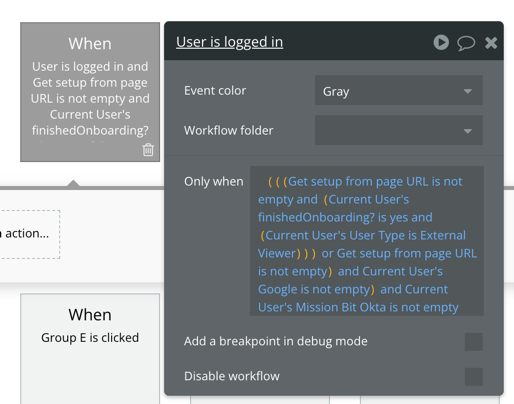
Task: Click the Workflow folder label
Action: click(229, 130)
